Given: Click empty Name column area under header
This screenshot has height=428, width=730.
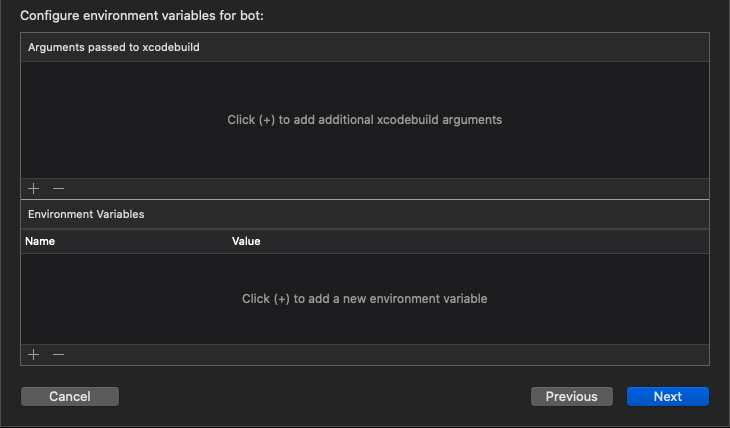Looking at the screenshot, I should (125, 299).
